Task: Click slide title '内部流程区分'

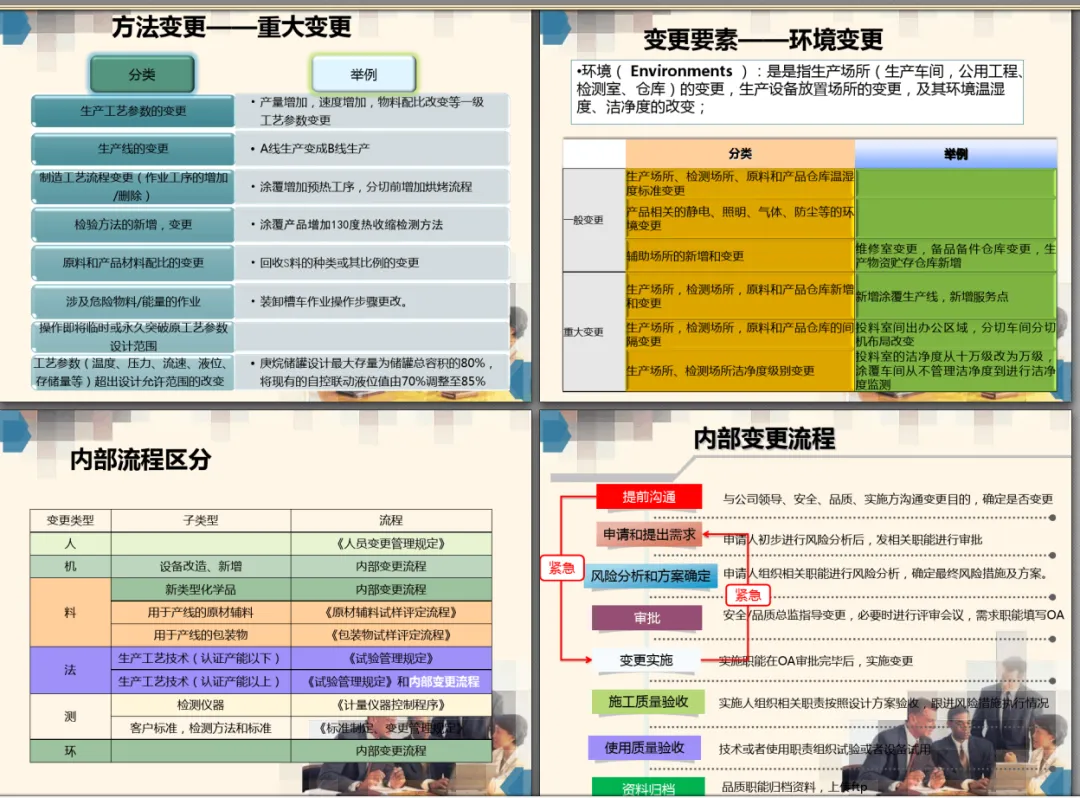Action: click(141, 459)
